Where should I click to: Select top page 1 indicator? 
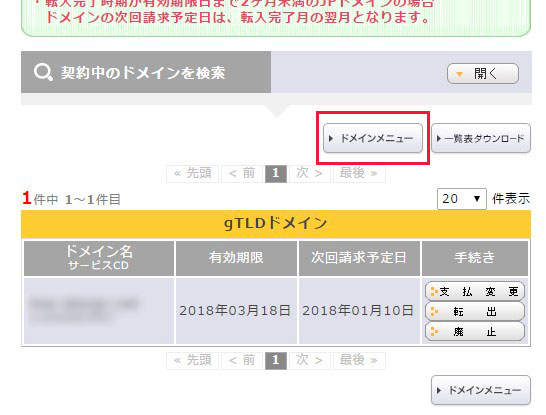pyautogui.click(x=276, y=173)
